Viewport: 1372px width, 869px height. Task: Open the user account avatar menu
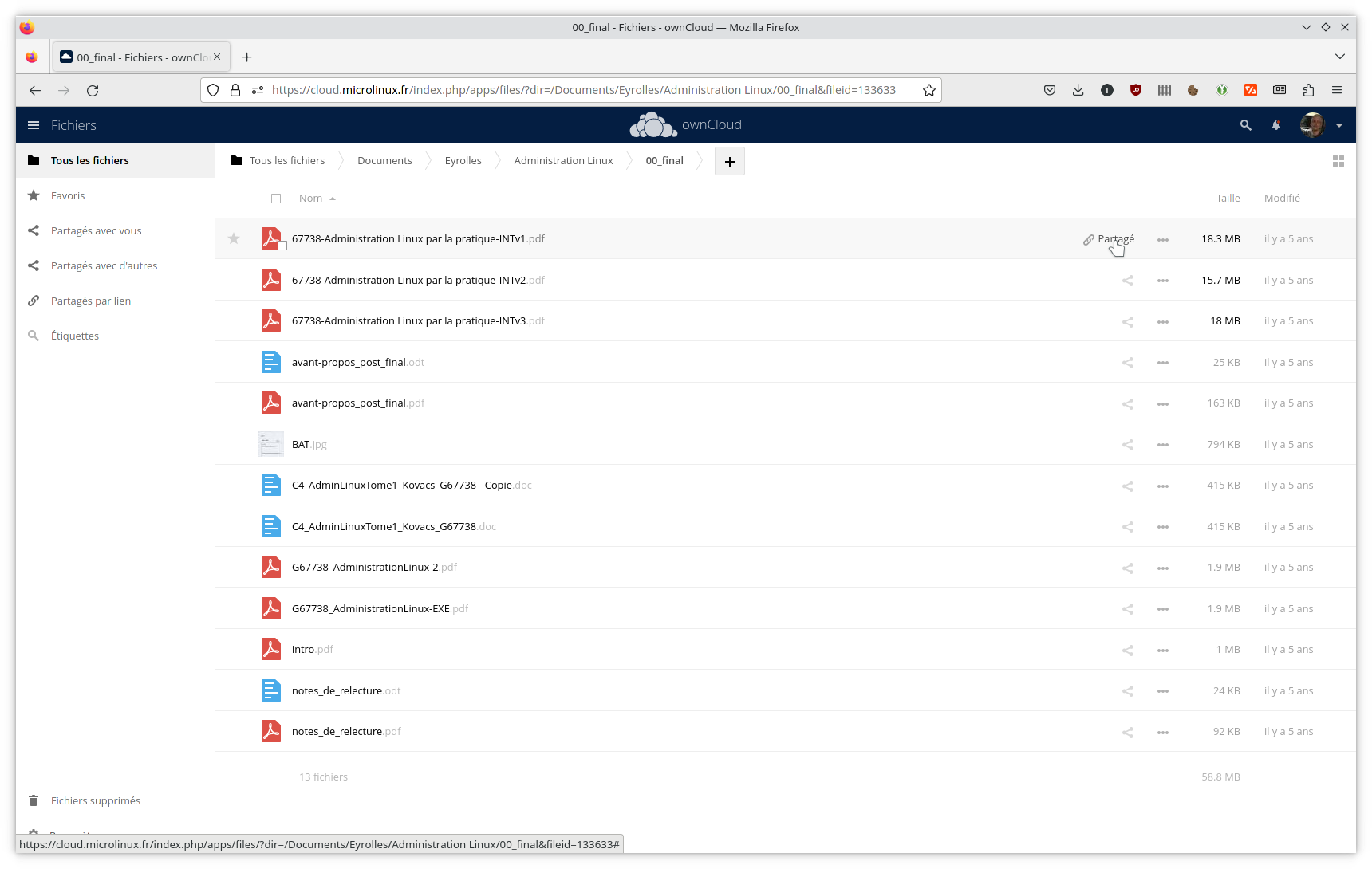pos(1315,125)
